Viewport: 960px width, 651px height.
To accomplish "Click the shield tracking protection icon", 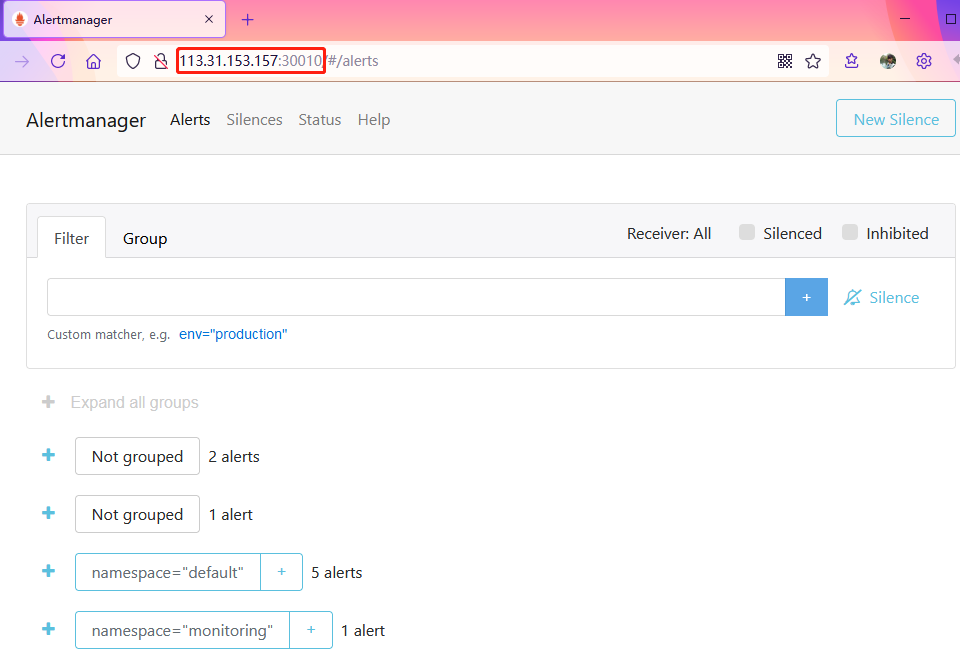I will tap(133, 61).
